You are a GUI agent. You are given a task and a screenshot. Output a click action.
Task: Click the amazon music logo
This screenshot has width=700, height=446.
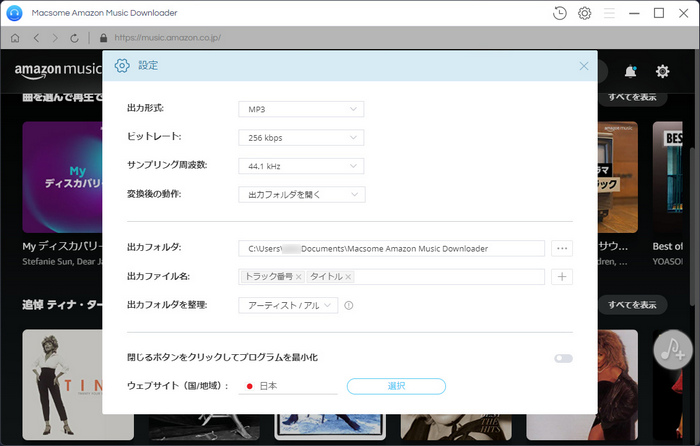coord(58,71)
